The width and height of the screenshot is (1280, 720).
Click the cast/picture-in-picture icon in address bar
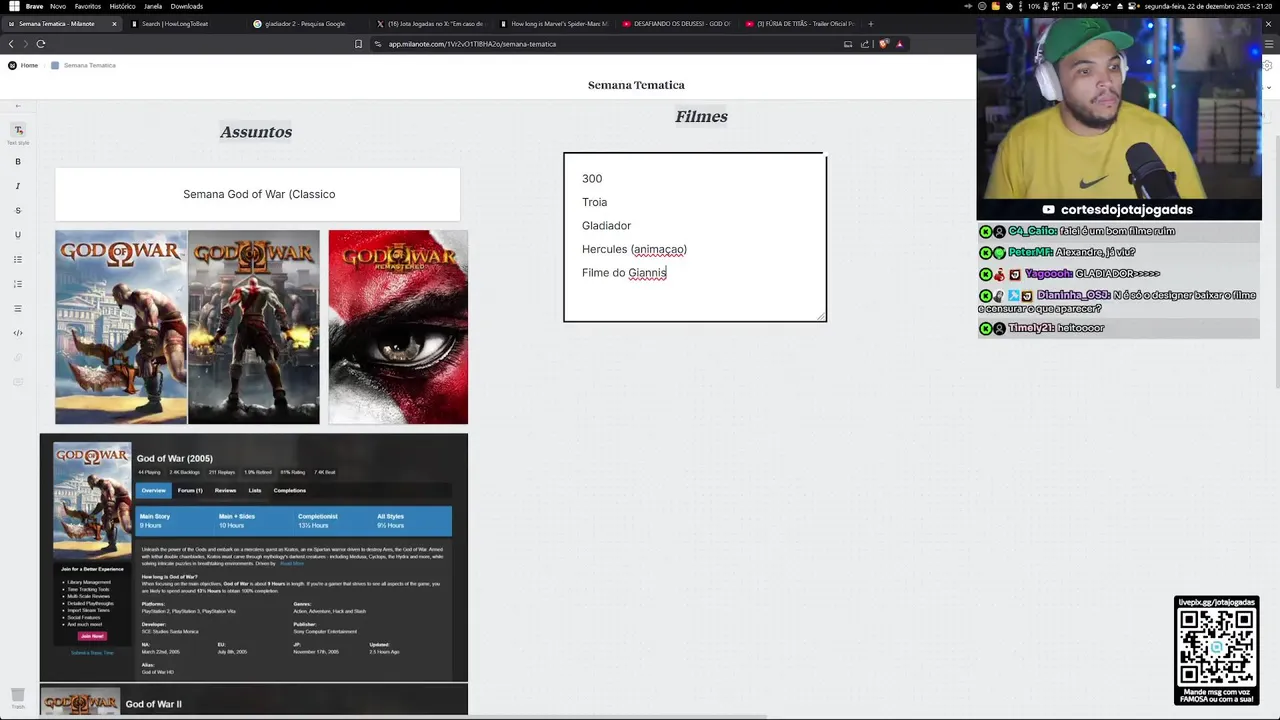click(848, 44)
